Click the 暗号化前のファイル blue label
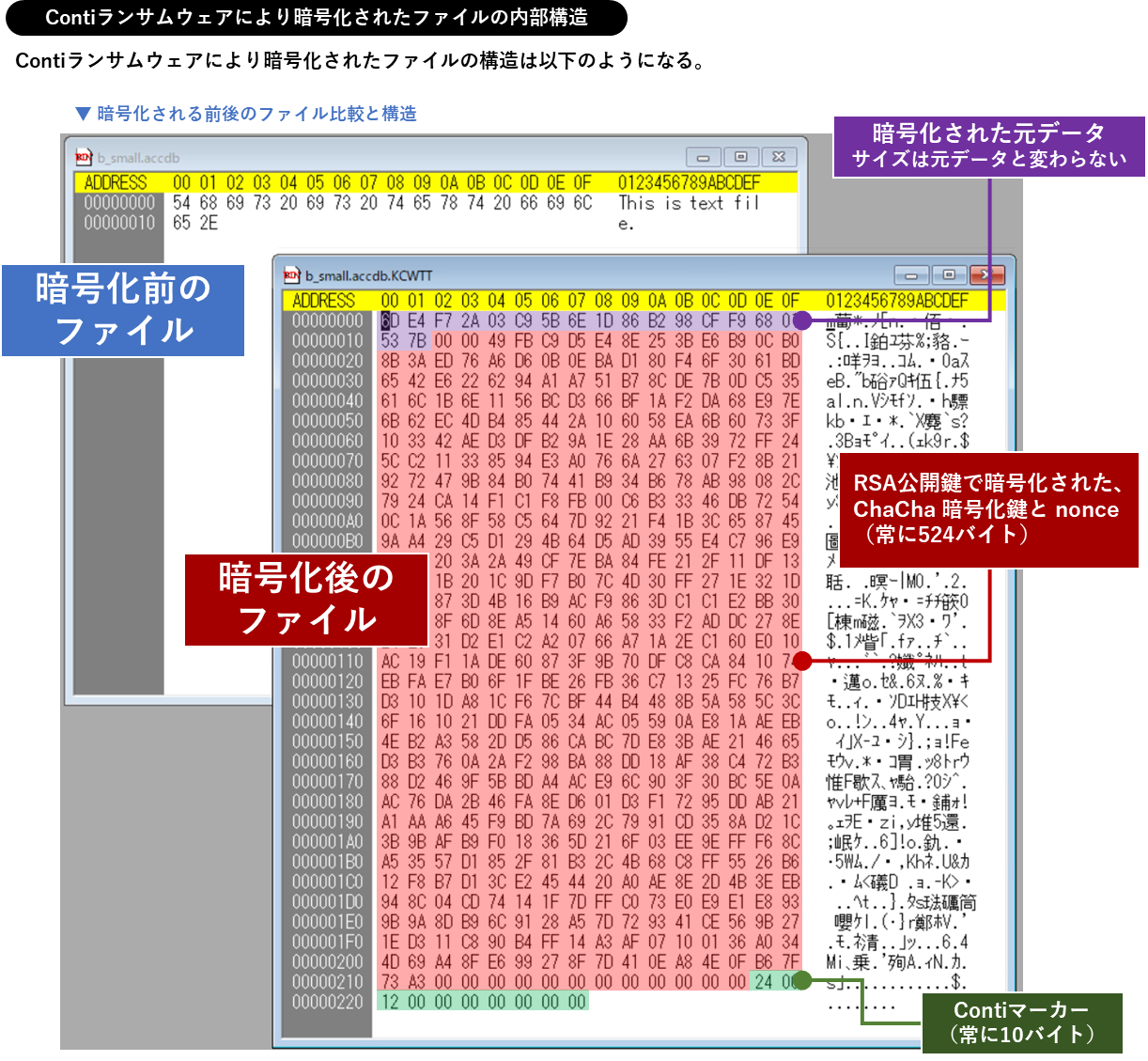 (122, 310)
